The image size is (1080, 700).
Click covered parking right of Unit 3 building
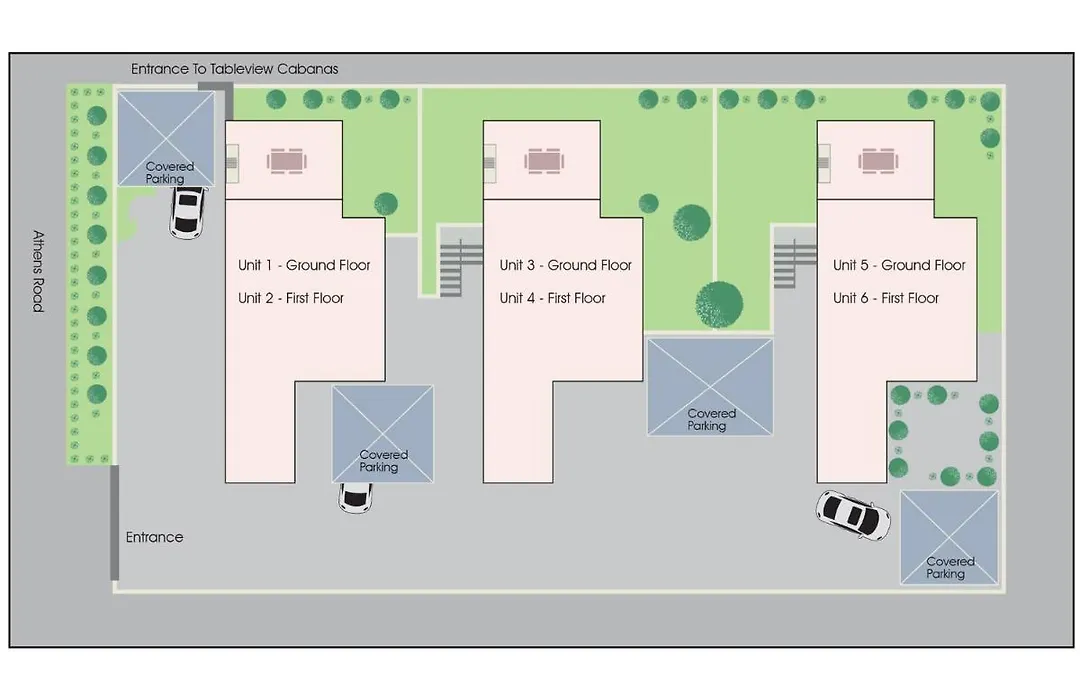click(x=710, y=387)
